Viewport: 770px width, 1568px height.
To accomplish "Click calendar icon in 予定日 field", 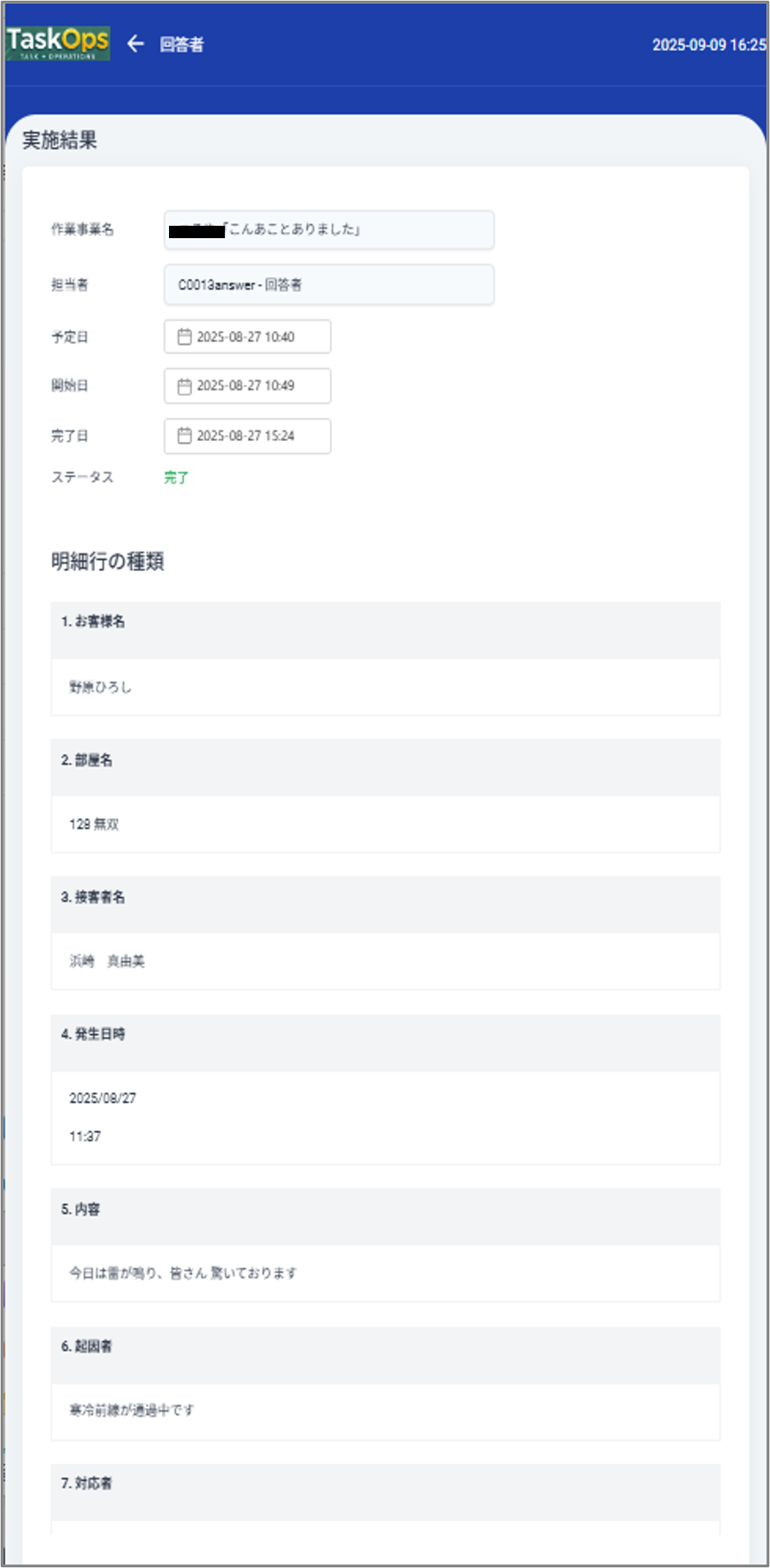I will [x=184, y=336].
